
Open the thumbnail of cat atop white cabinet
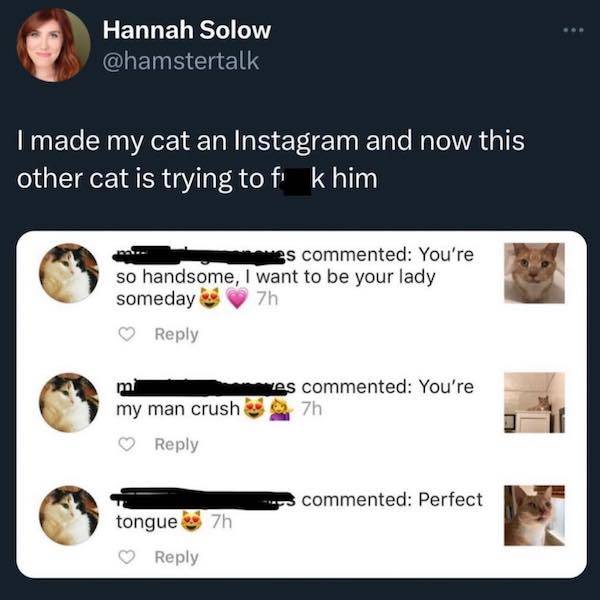(x=534, y=402)
